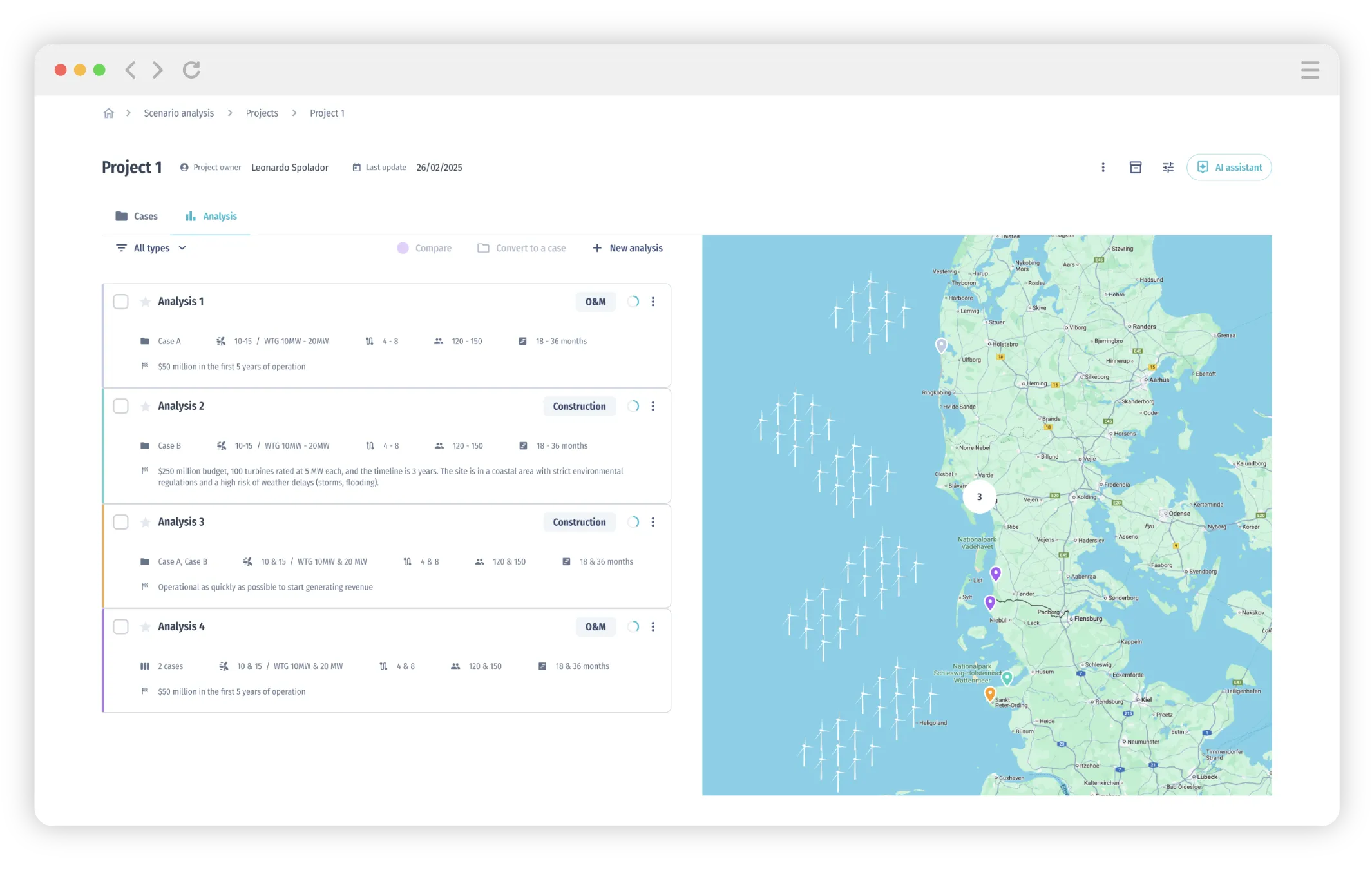Click the orange map pin marker
Viewport: 1372px width, 870px height.
[989, 694]
